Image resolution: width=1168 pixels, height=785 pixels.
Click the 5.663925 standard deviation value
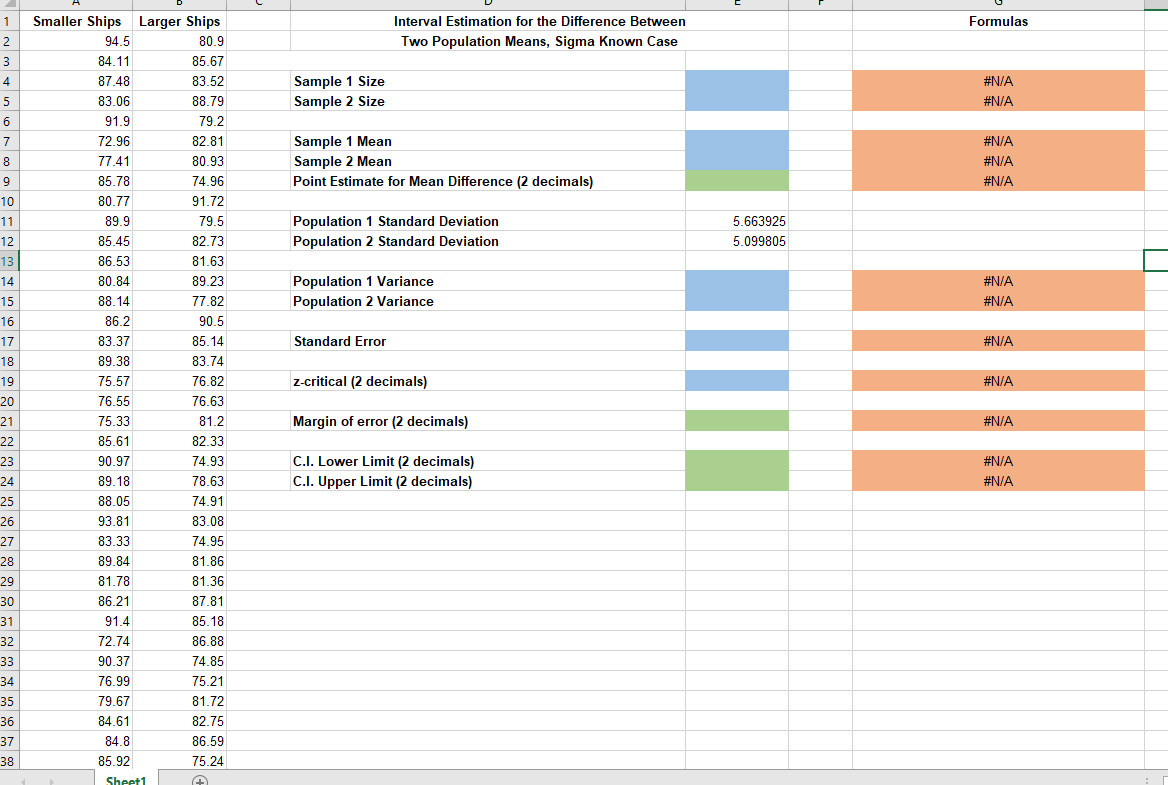point(758,221)
